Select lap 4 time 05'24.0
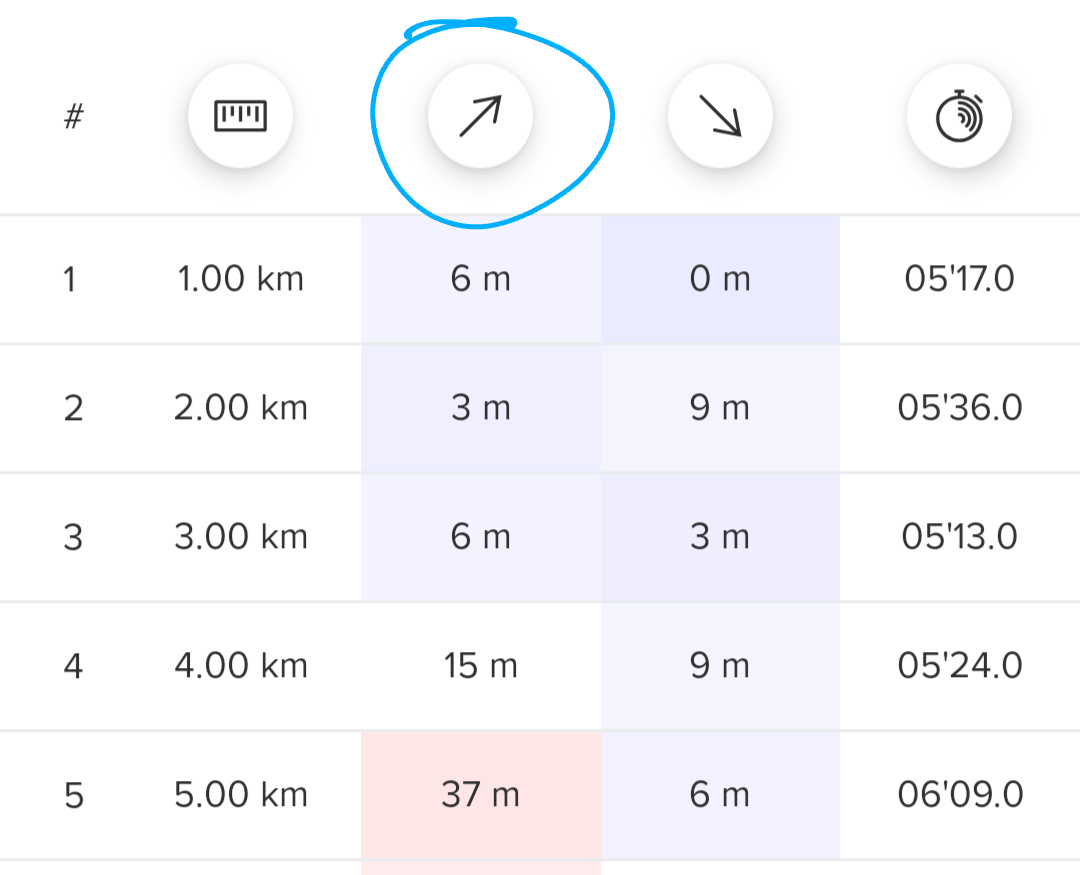This screenshot has height=875, width=1080. click(x=959, y=665)
